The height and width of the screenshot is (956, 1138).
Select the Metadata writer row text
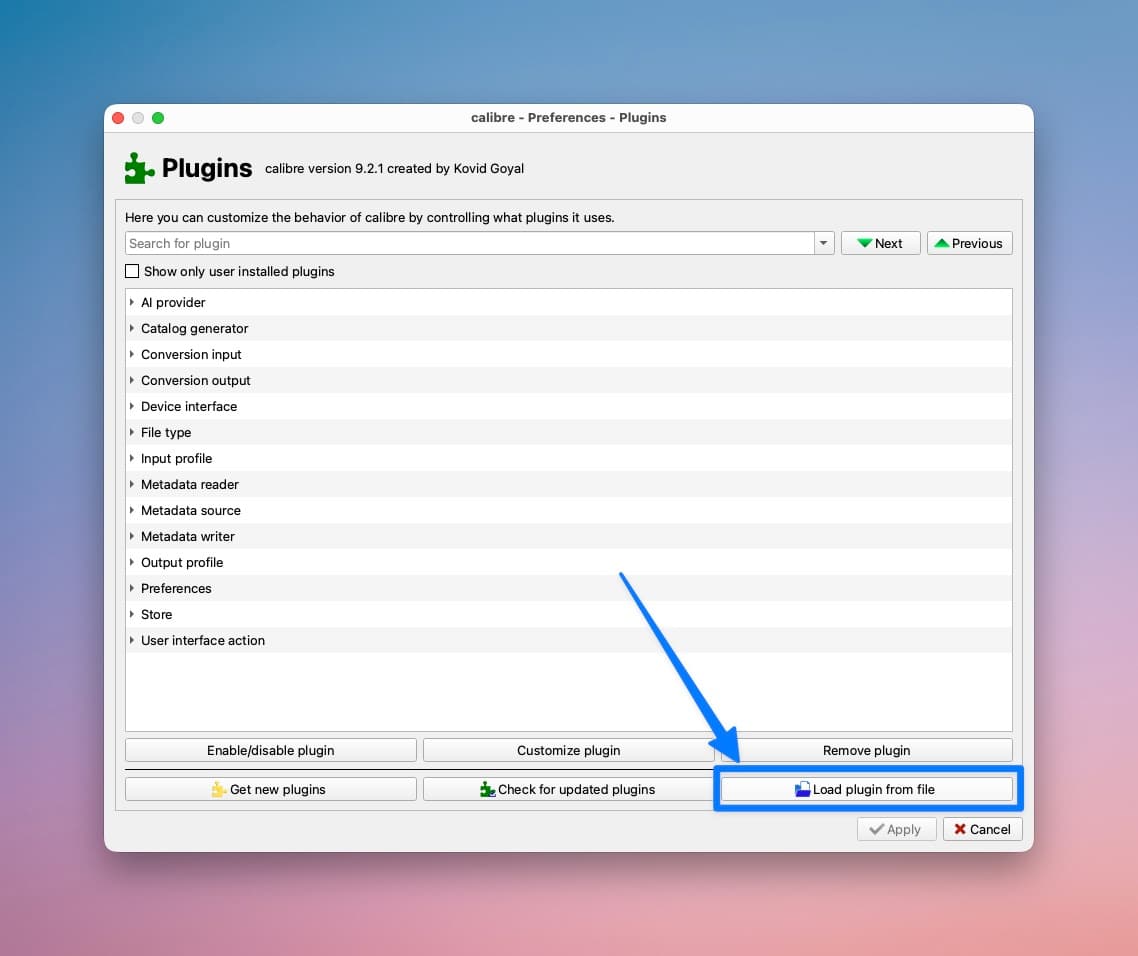click(x=188, y=536)
